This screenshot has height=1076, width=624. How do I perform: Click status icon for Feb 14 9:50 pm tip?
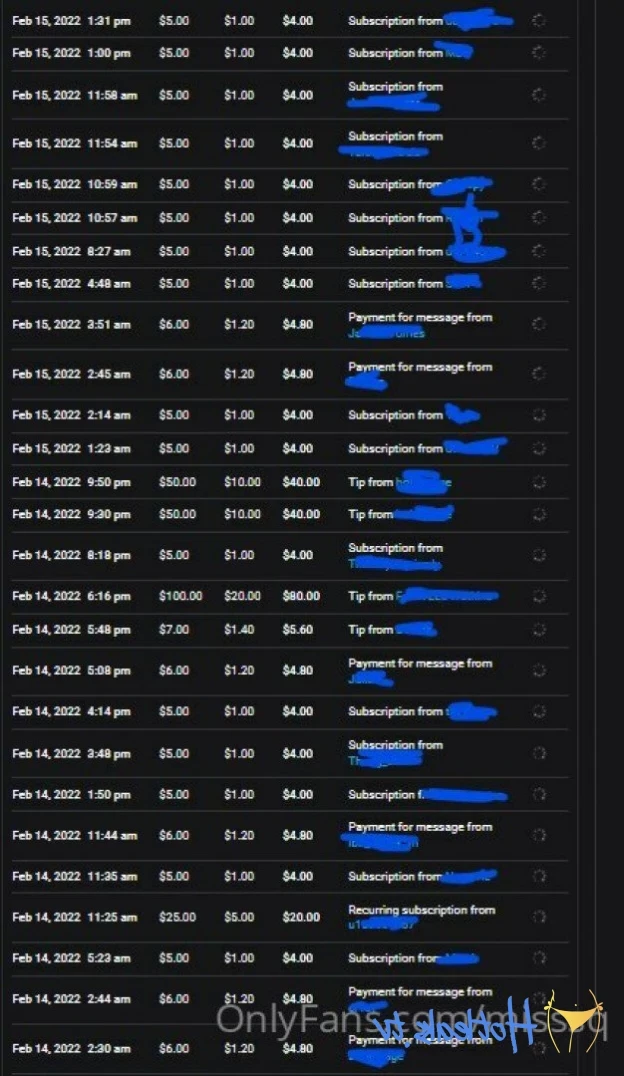(539, 482)
